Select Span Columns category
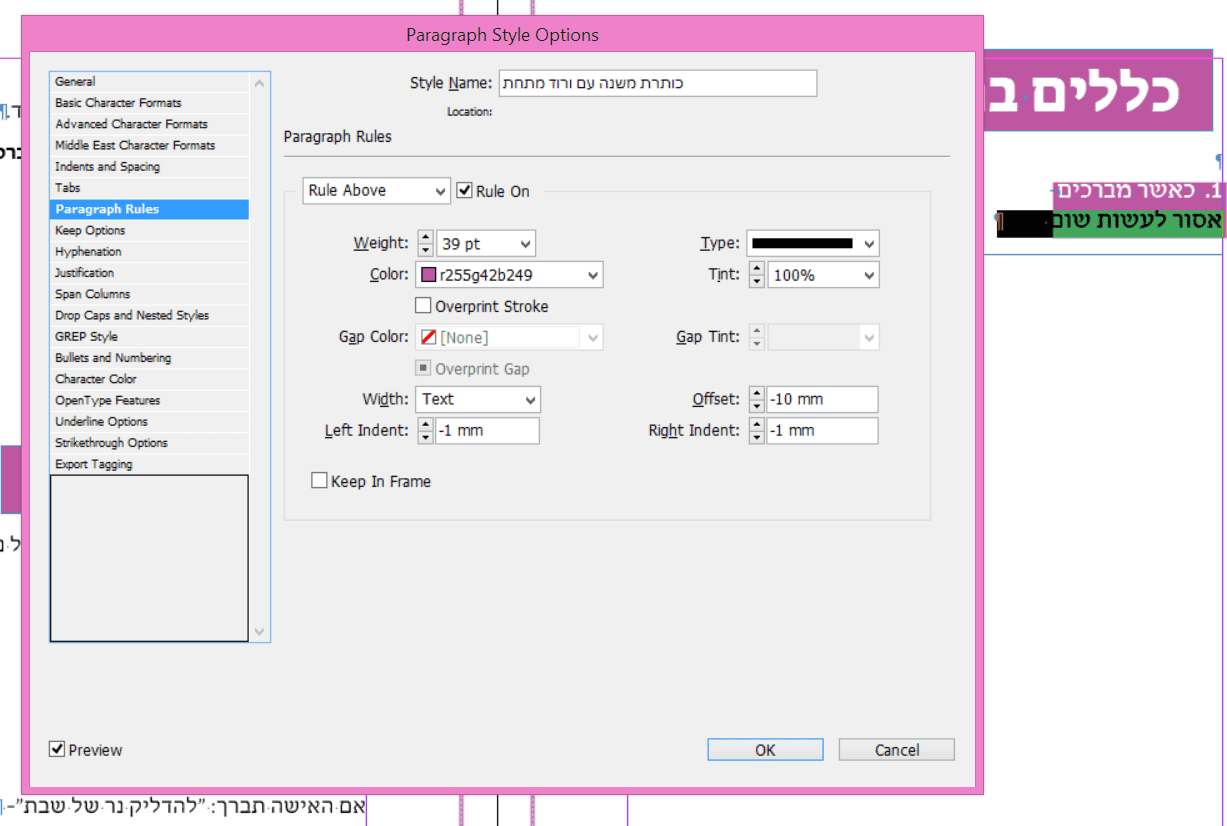1227x826 pixels. tap(150, 294)
